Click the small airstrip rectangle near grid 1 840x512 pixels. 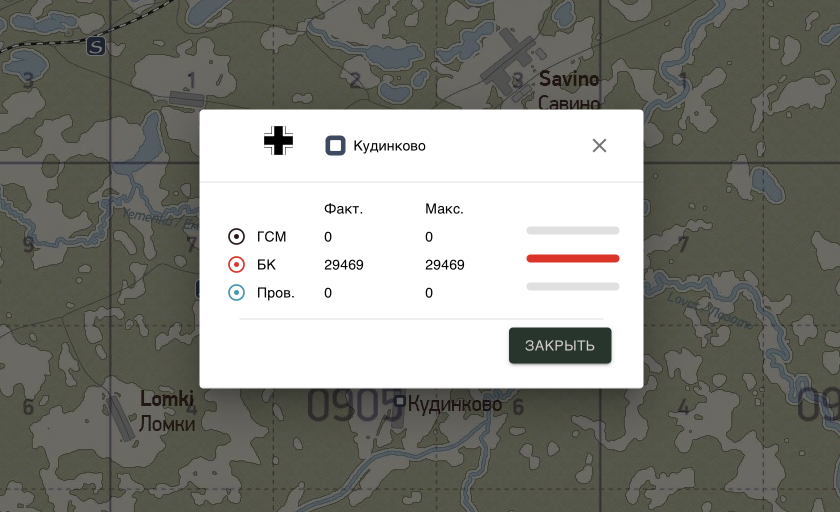pos(188,99)
